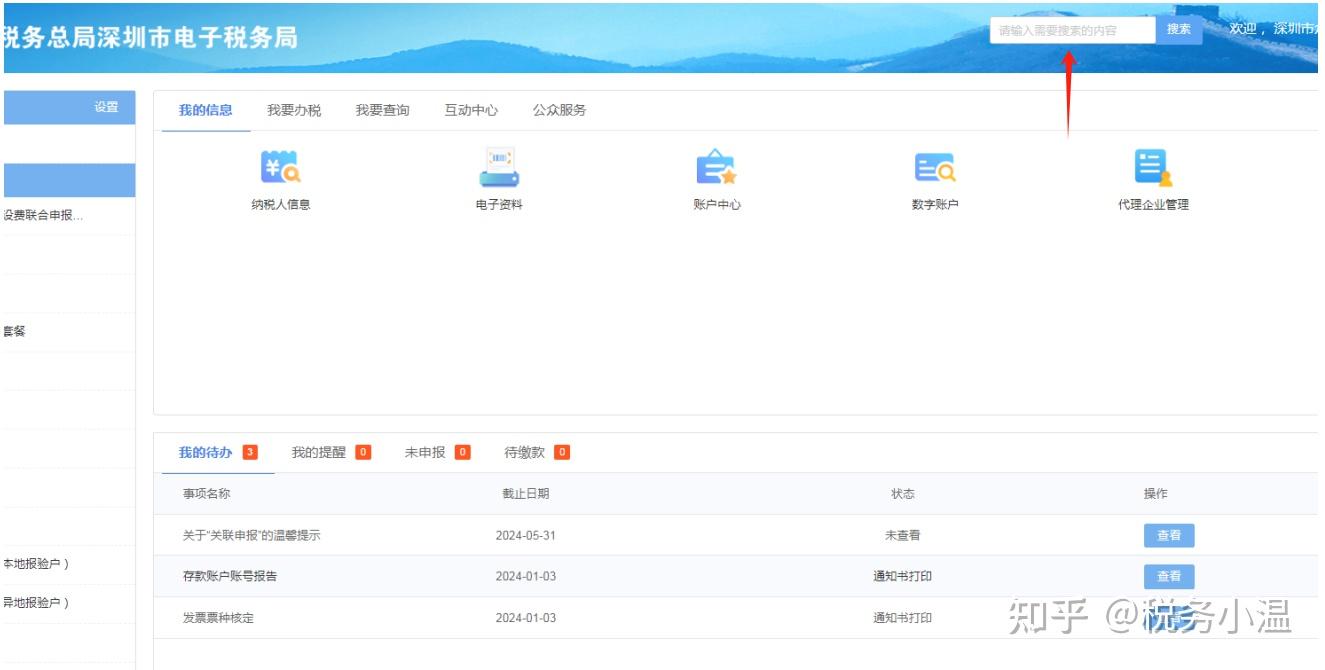
Task: Click the 状态 column header
Action: point(902,494)
